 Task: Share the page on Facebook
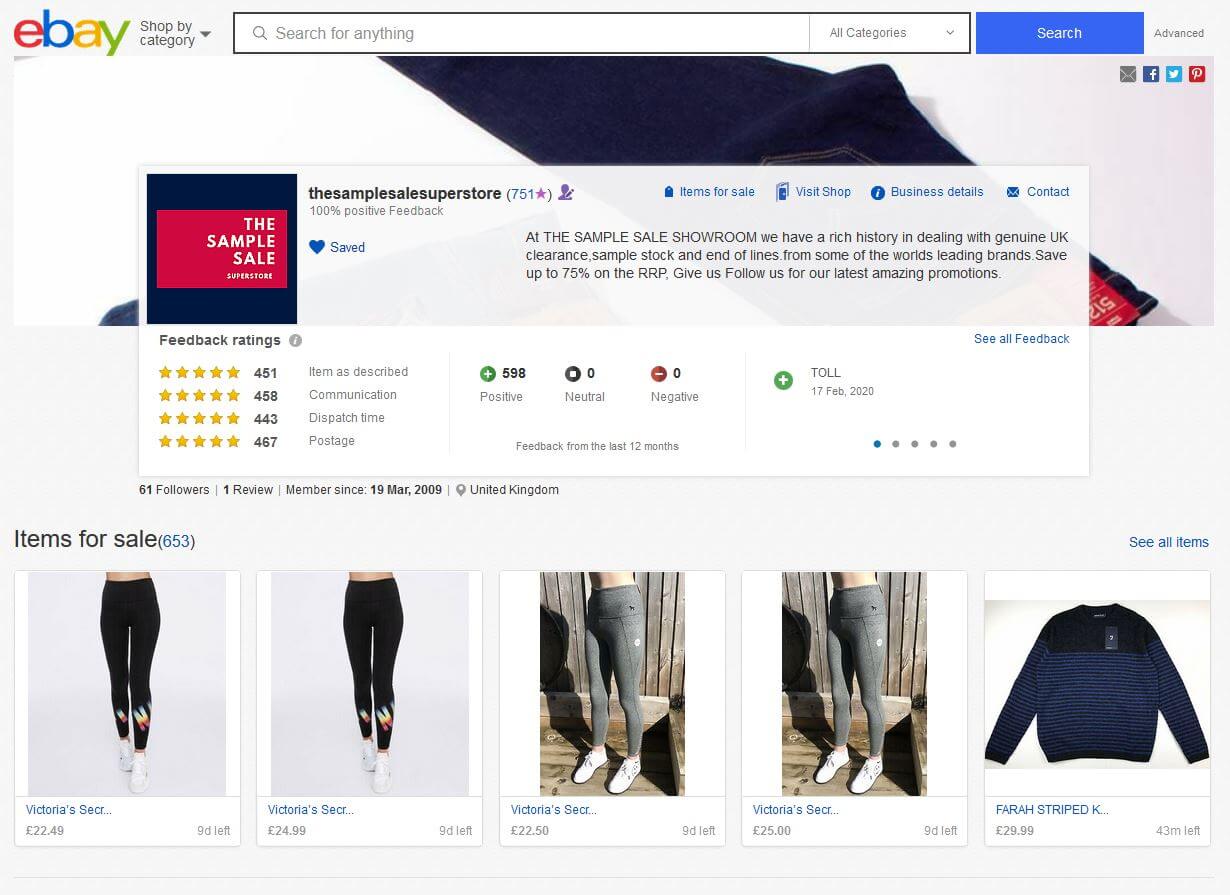[1151, 73]
